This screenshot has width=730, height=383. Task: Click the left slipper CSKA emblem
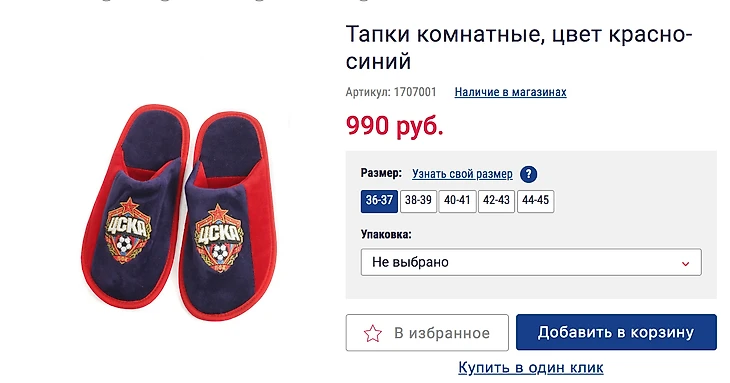pyautogui.click(x=128, y=230)
